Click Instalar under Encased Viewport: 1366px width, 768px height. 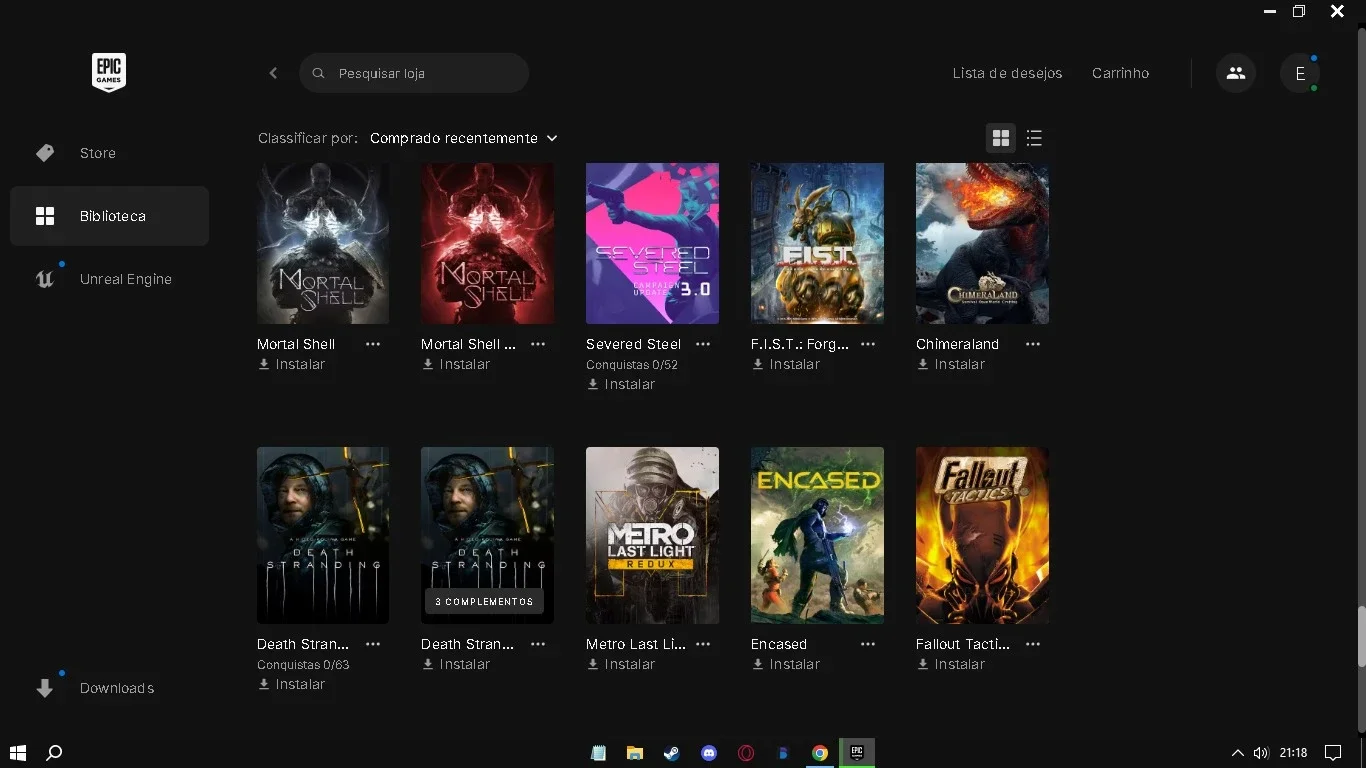(786, 664)
